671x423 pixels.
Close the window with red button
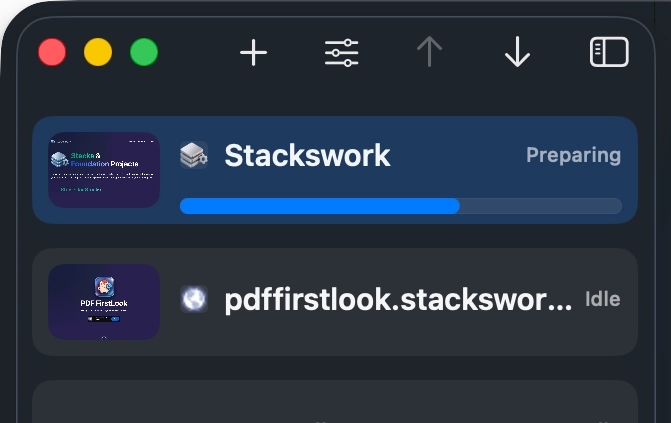click(x=52, y=52)
